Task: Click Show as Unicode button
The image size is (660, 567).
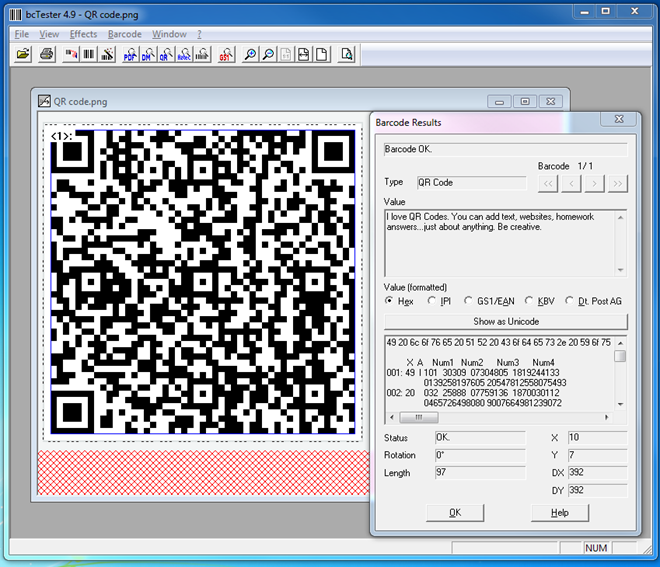Action: coord(506,322)
